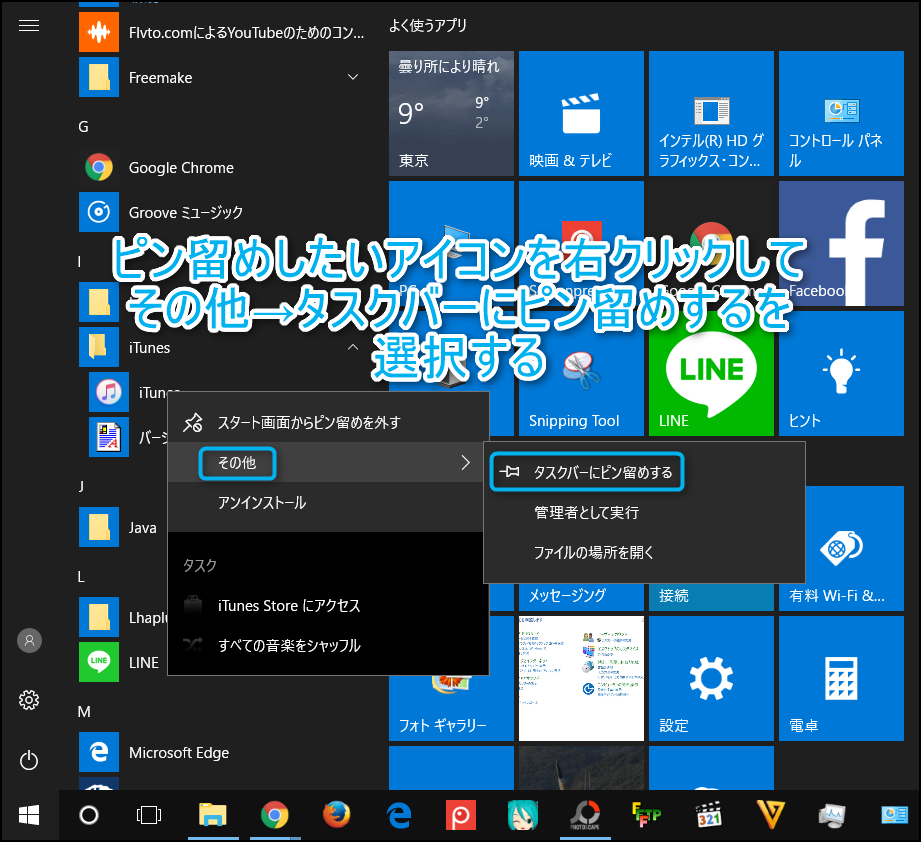
Task: Open the Settings gear tile
Action: (711, 678)
